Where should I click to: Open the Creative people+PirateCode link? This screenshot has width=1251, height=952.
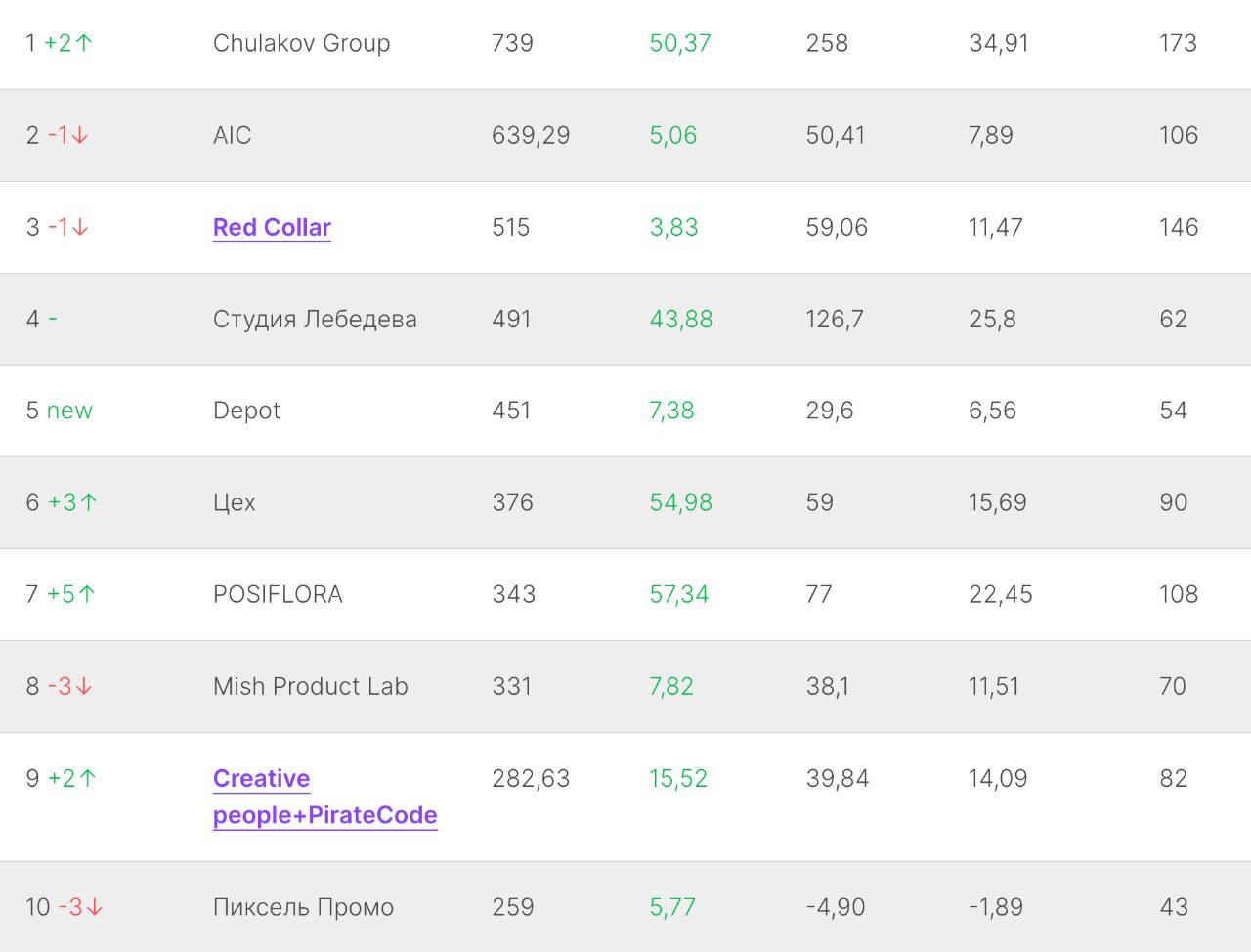pos(324,797)
